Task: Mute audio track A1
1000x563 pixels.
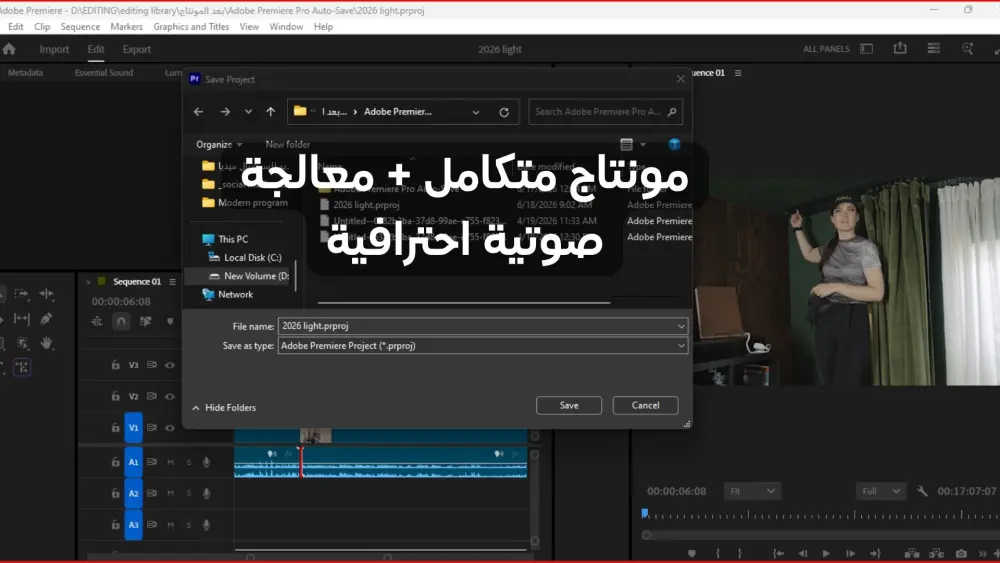Action: (170, 462)
